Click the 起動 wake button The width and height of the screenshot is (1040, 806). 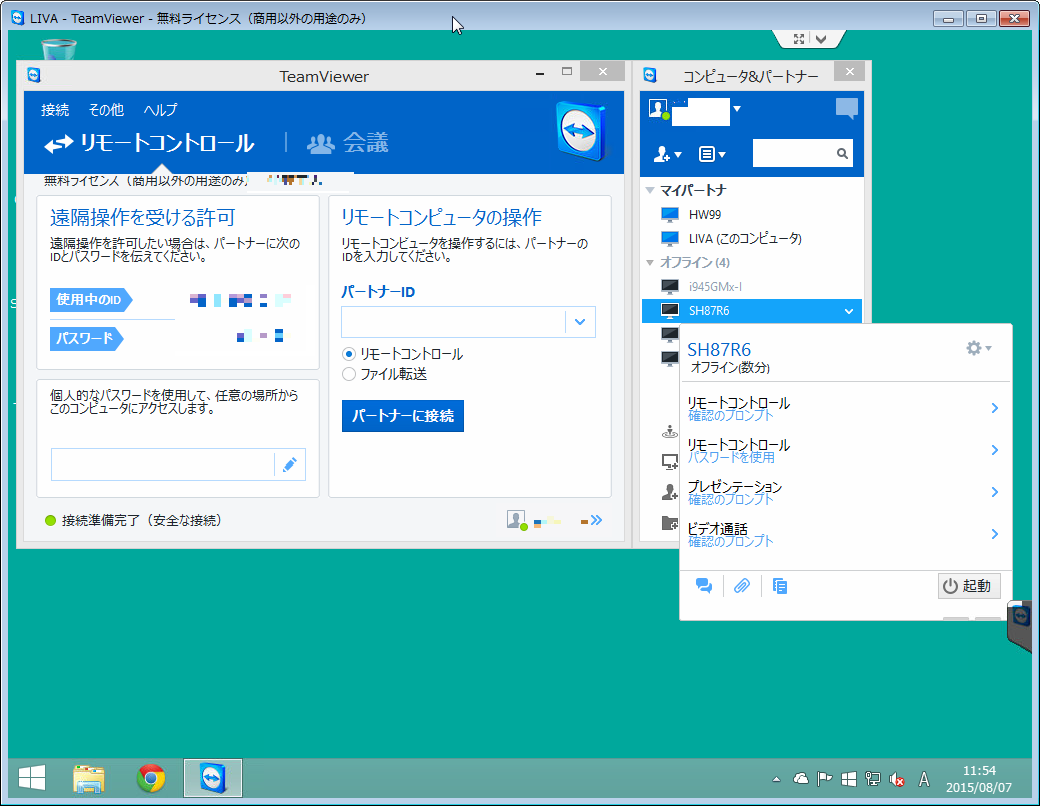[969, 586]
